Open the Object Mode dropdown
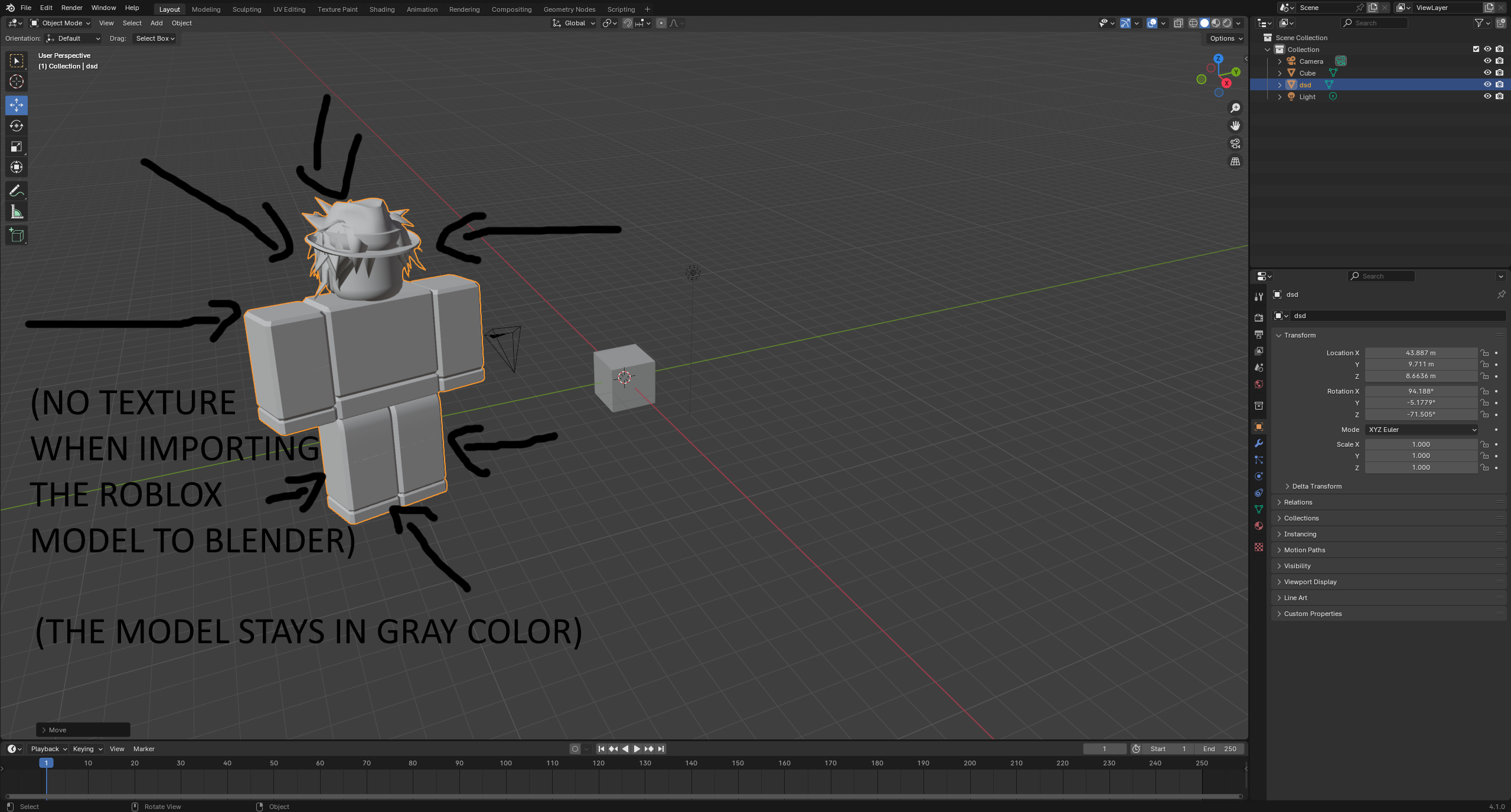1511x812 pixels. click(60, 23)
